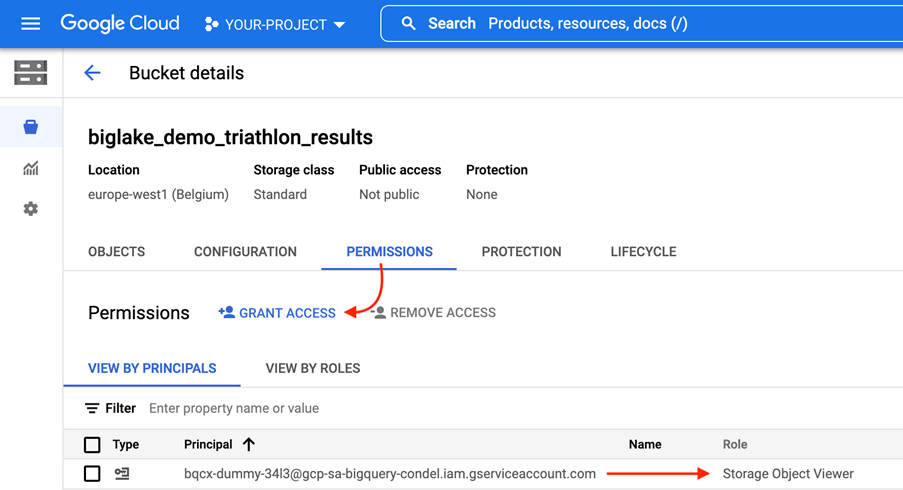Click the REMOVE ACCESS button
This screenshot has height=490, width=903.
pos(433,313)
